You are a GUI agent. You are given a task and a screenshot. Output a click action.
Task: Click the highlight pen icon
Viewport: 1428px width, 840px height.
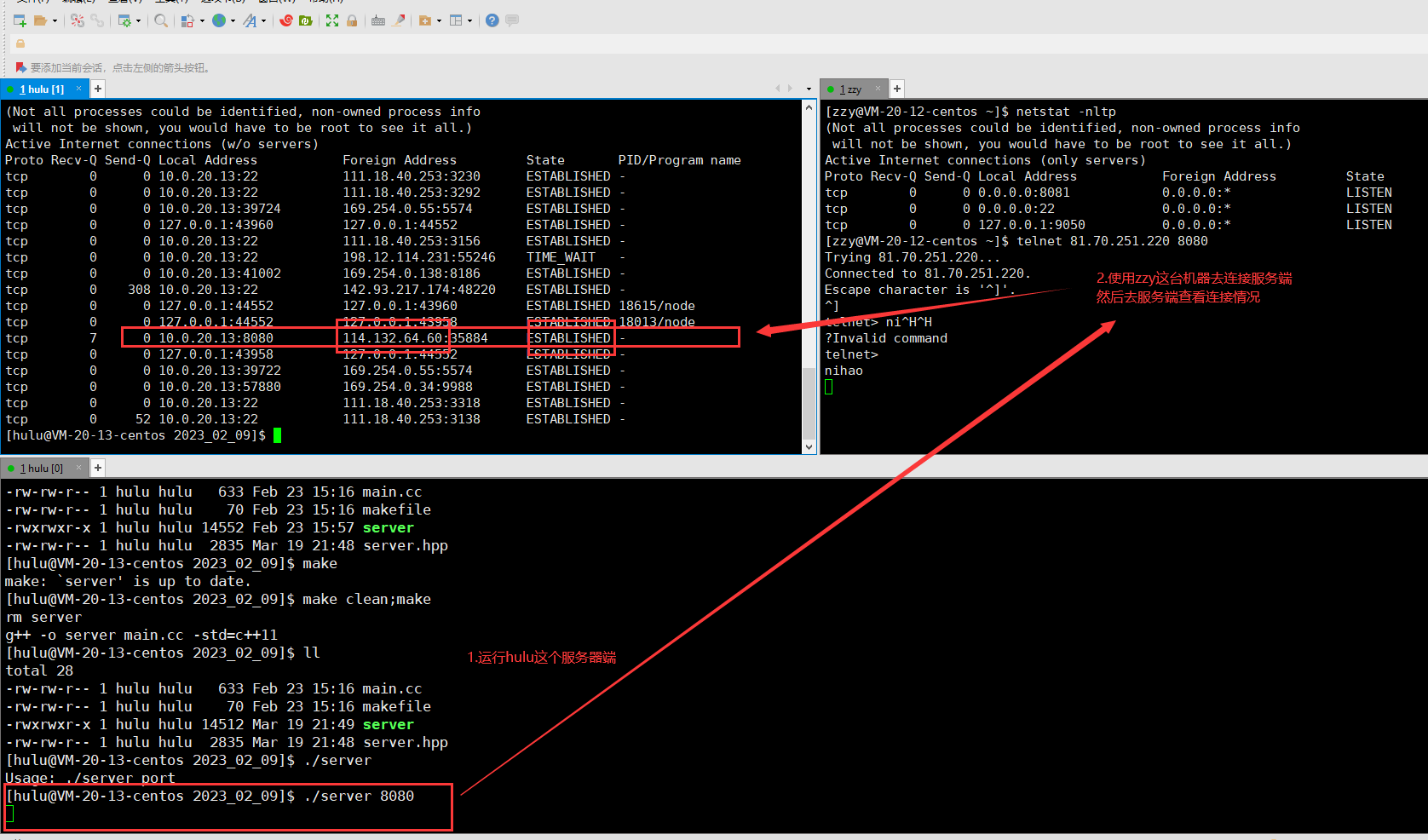(399, 20)
